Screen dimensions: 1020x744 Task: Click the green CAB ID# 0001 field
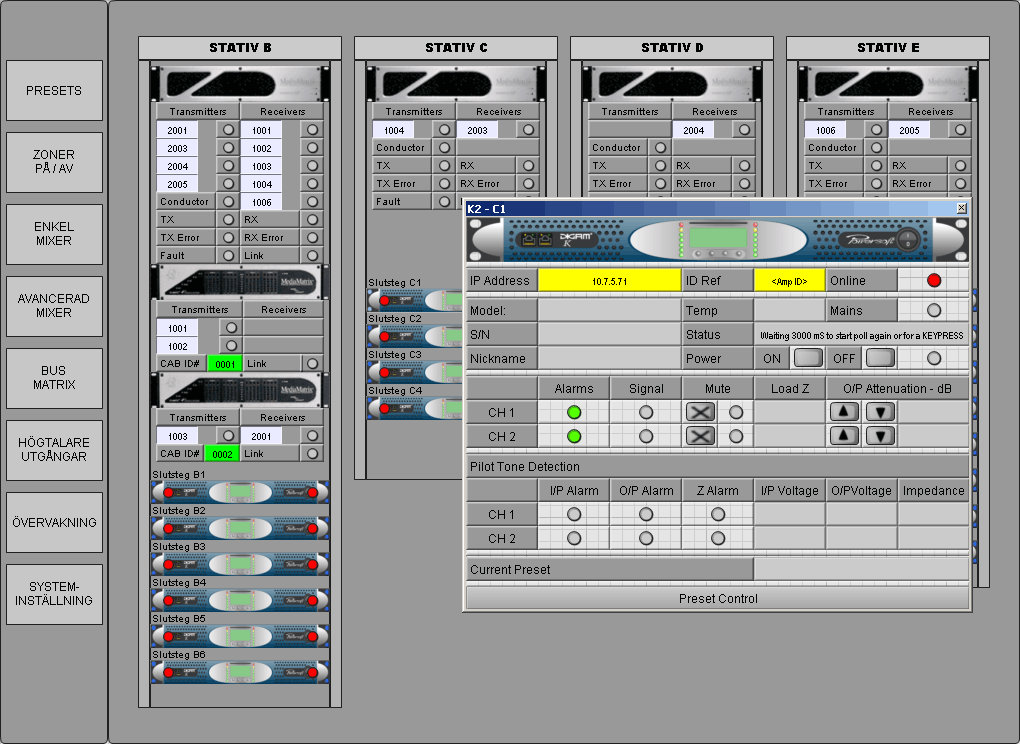coord(225,364)
